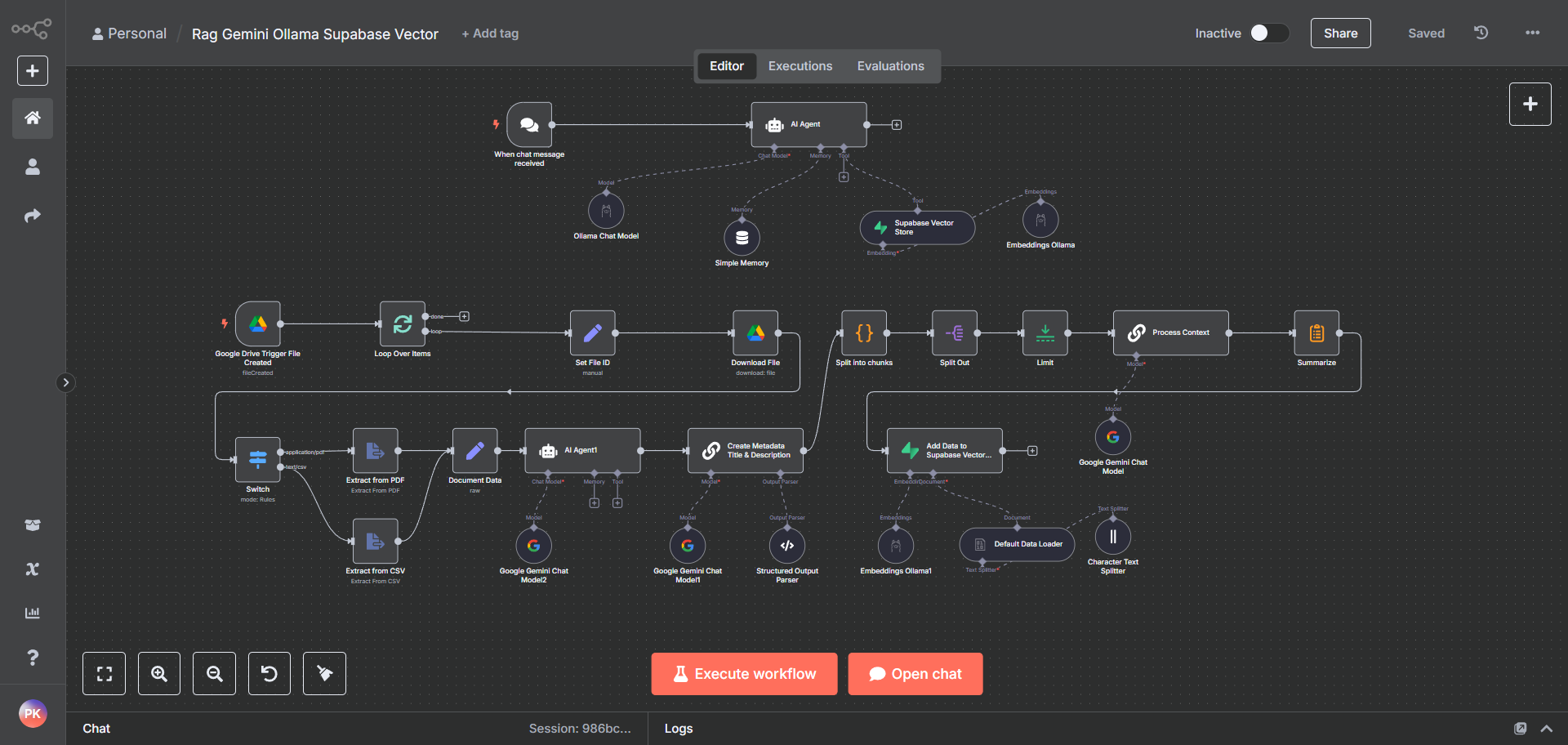The height and width of the screenshot is (745, 1568).
Task: Select the Google Drive Trigger File Created node
Action: (258, 324)
